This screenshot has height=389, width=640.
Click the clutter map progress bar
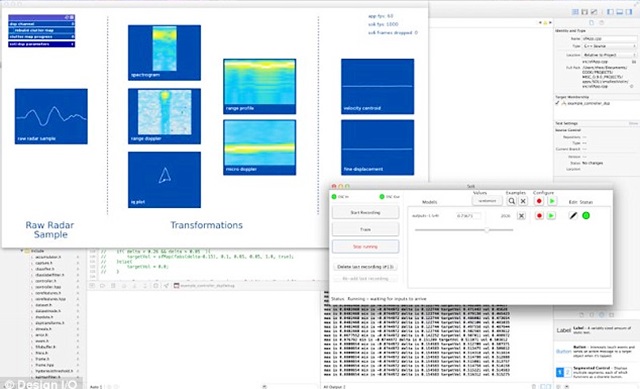42,37
